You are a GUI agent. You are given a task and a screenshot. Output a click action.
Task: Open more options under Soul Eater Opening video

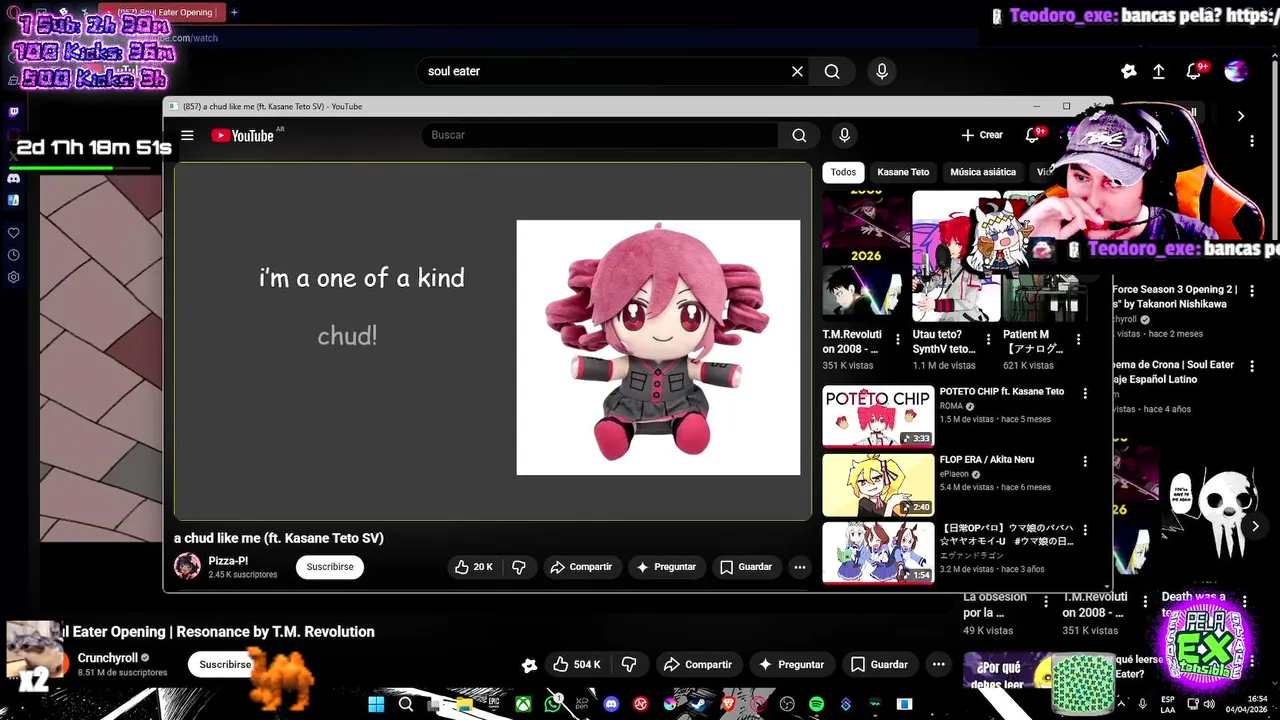coord(938,664)
